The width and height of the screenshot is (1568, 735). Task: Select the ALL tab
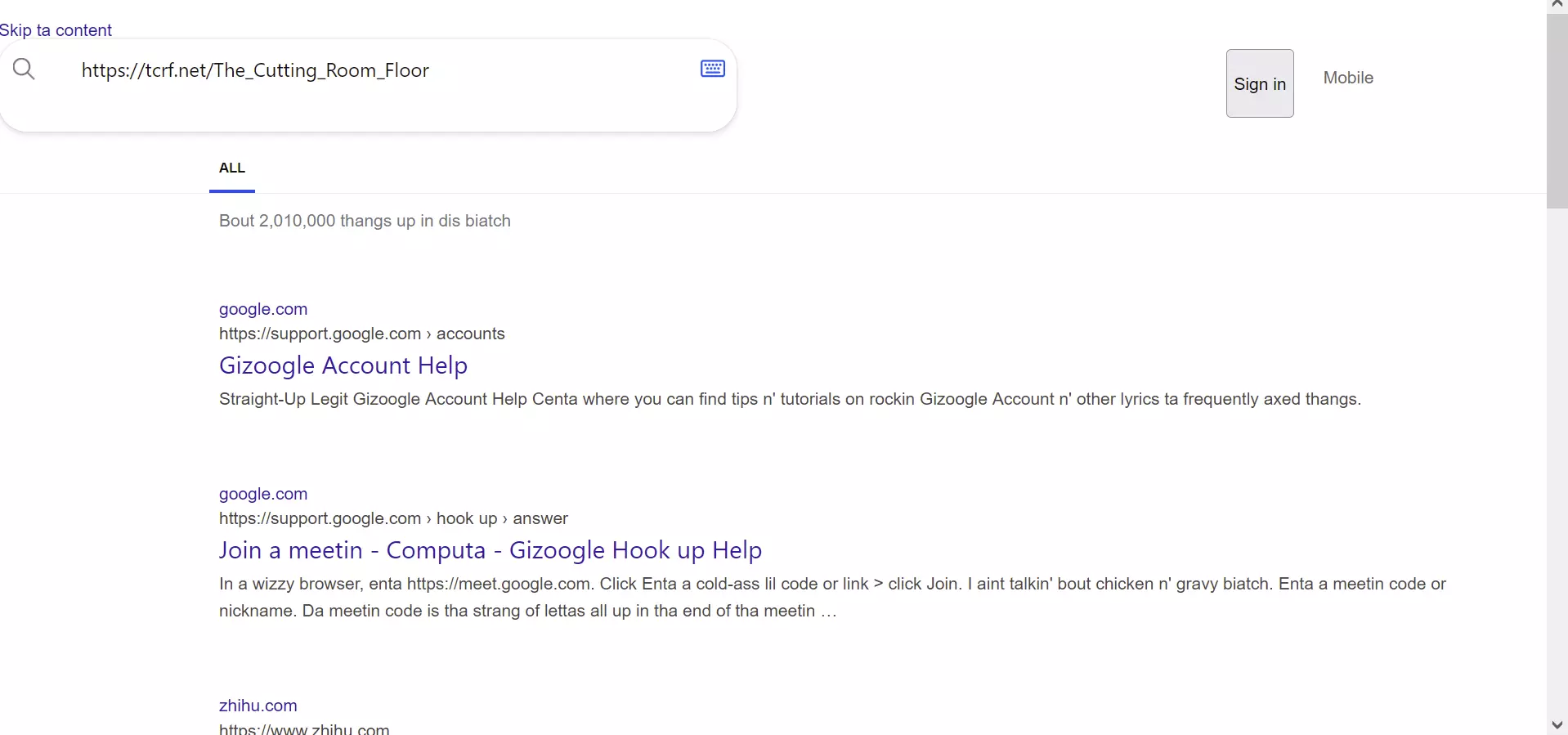(232, 168)
